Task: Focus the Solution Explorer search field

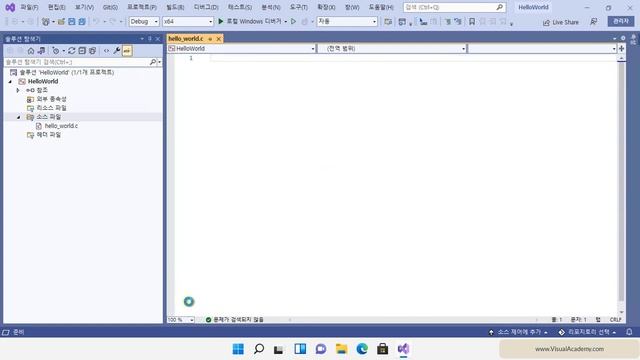Action: (76, 62)
